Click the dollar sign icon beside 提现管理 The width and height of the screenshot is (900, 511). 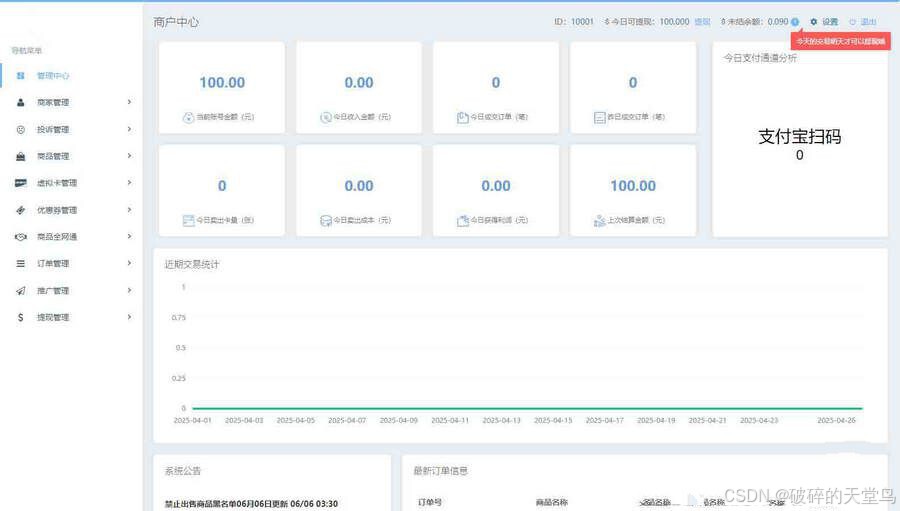tap(21, 318)
